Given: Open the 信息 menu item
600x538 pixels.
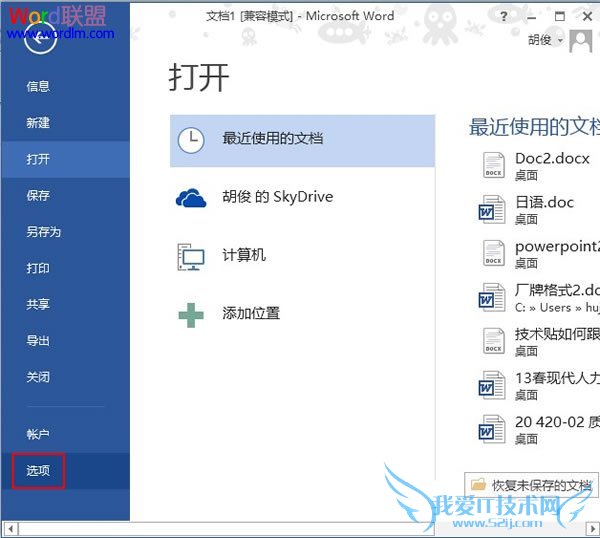Looking at the screenshot, I should tap(38, 86).
